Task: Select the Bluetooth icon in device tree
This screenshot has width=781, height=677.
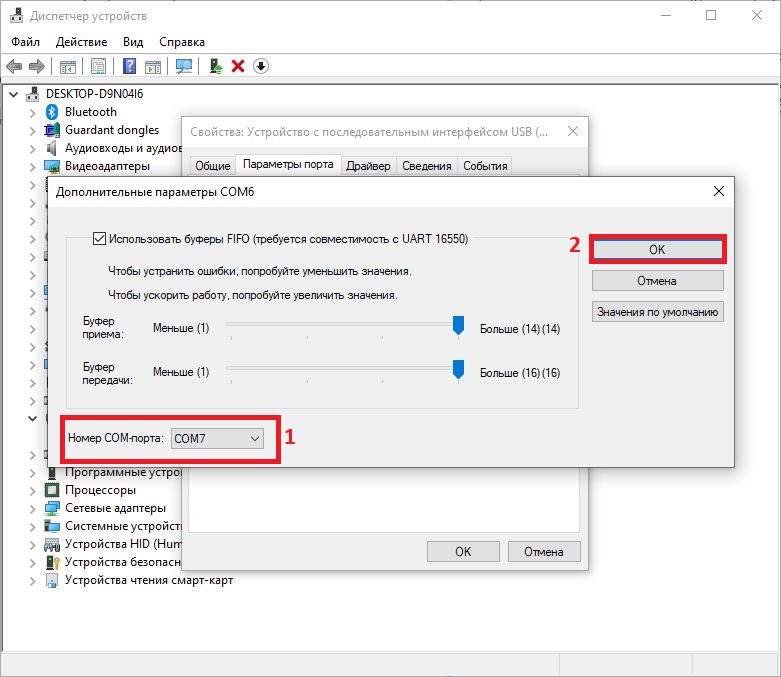Action: [x=52, y=112]
